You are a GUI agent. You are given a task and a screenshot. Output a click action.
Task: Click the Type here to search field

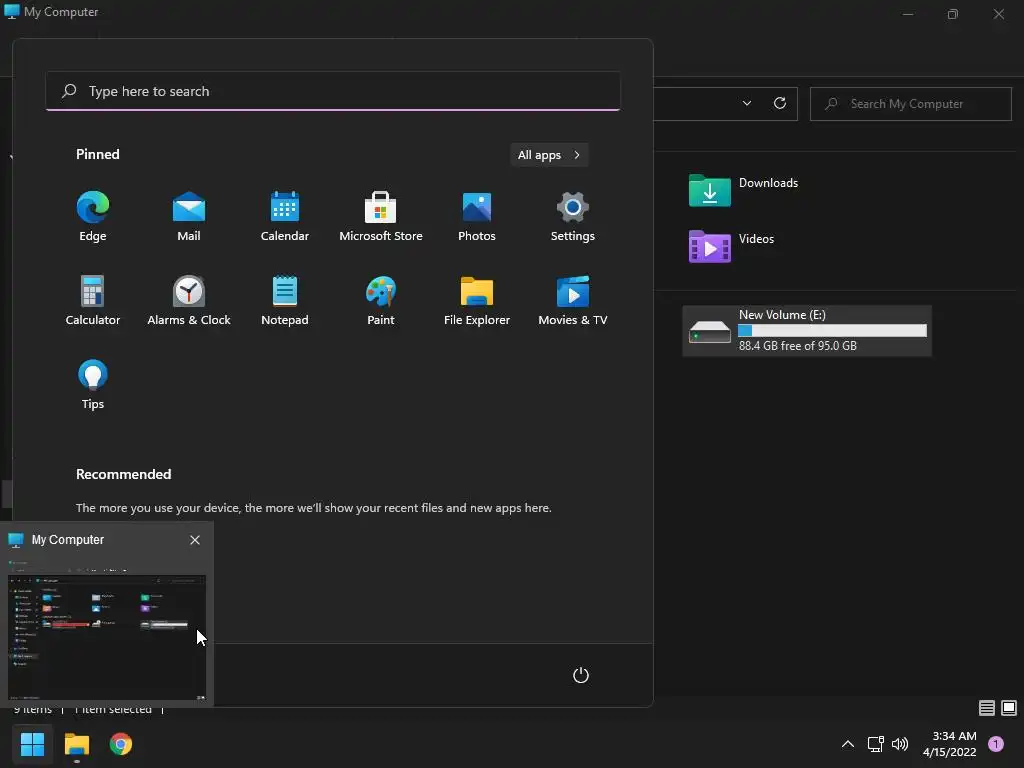[333, 91]
